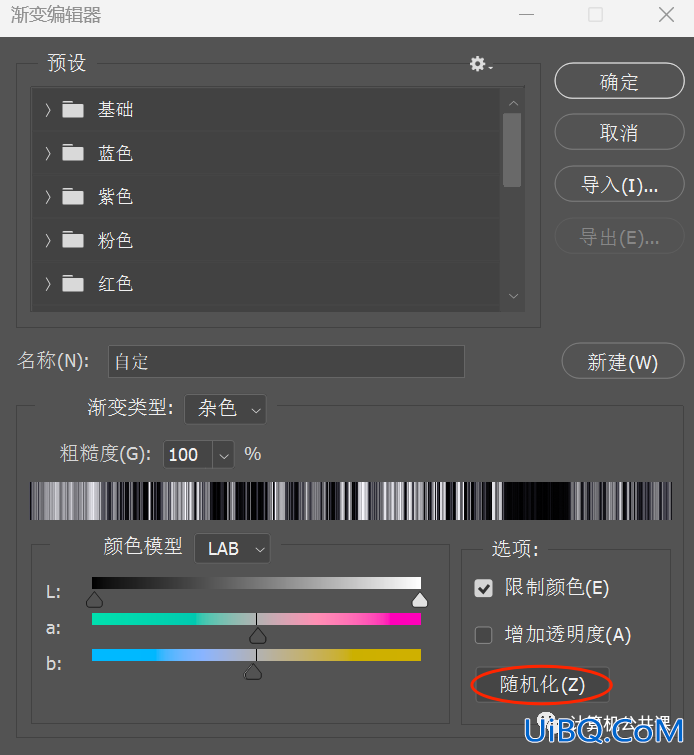Click the 粗糙度 value field showing 100
Viewport: 694px width, 755px height.
click(x=188, y=455)
